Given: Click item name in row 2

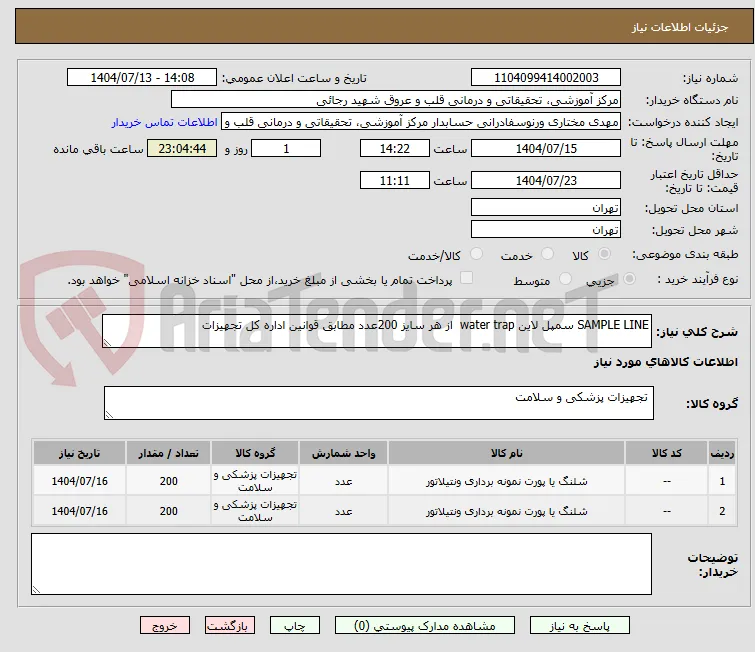Looking at the screenshot, I should (x=507, y=511).
